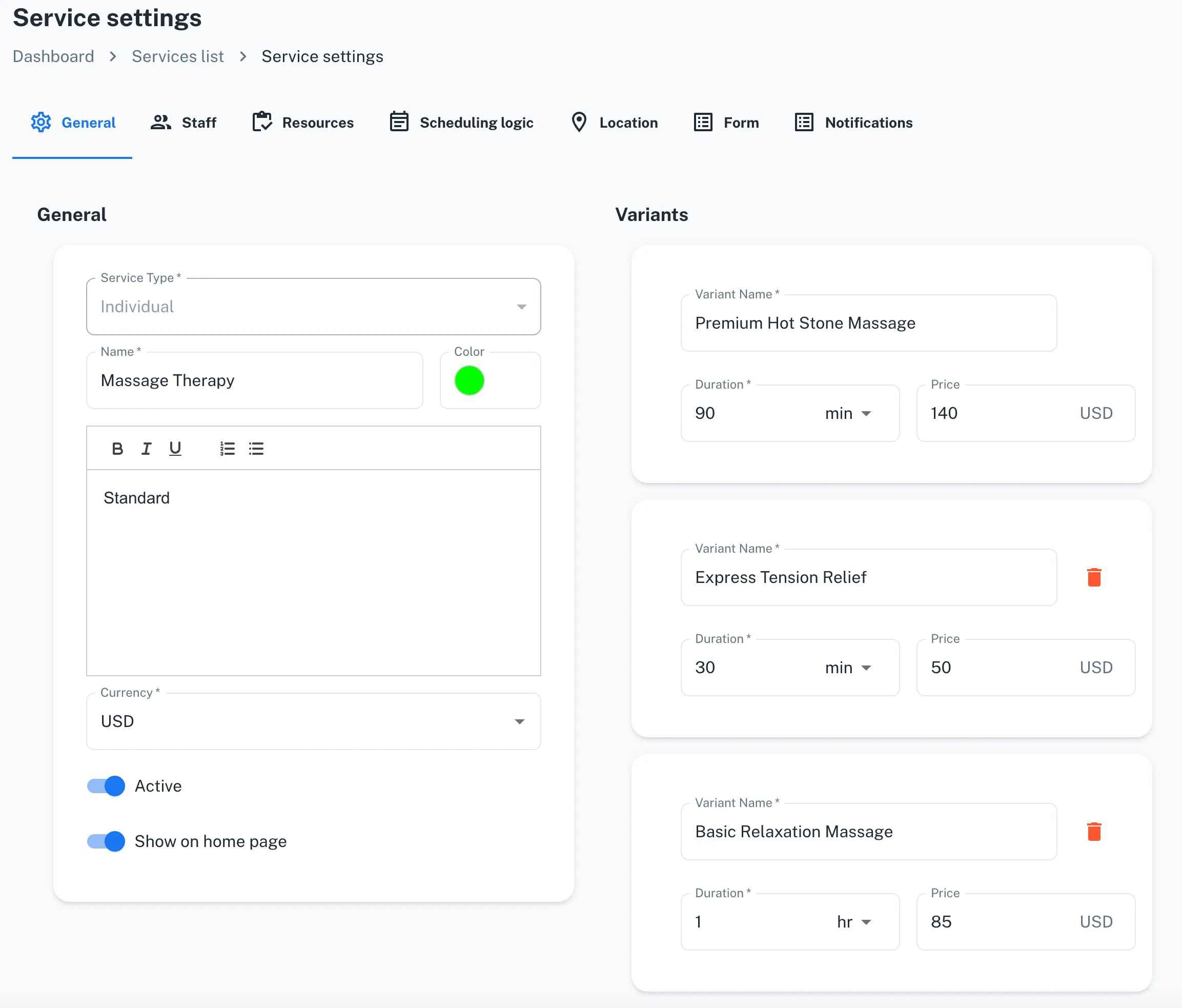Delete the Basic Relaxation Massage variant
Image resolution: width=1182 pixels, height=1008 pixels.
(x=1094, y=831)
